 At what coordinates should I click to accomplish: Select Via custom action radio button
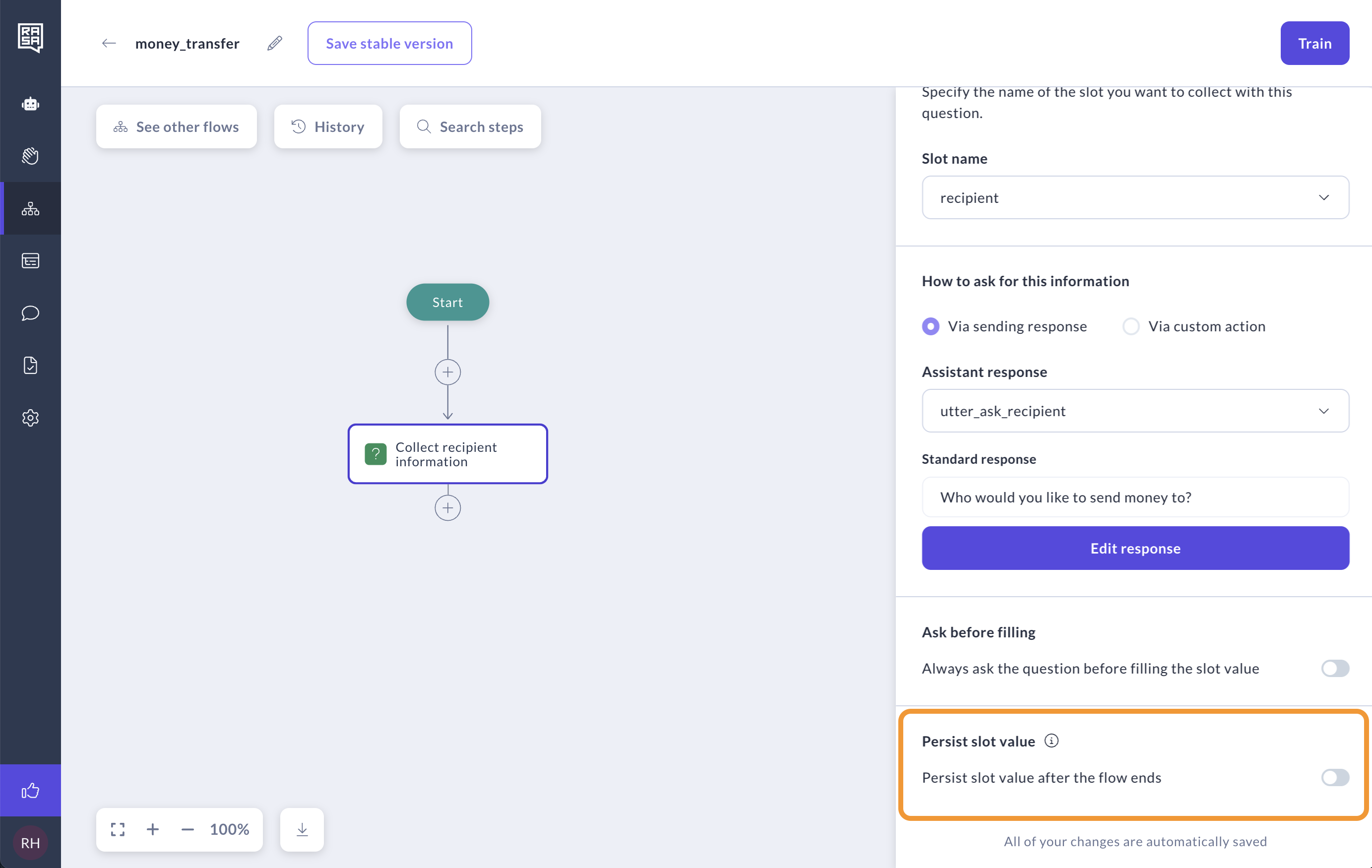[1130, 326]
